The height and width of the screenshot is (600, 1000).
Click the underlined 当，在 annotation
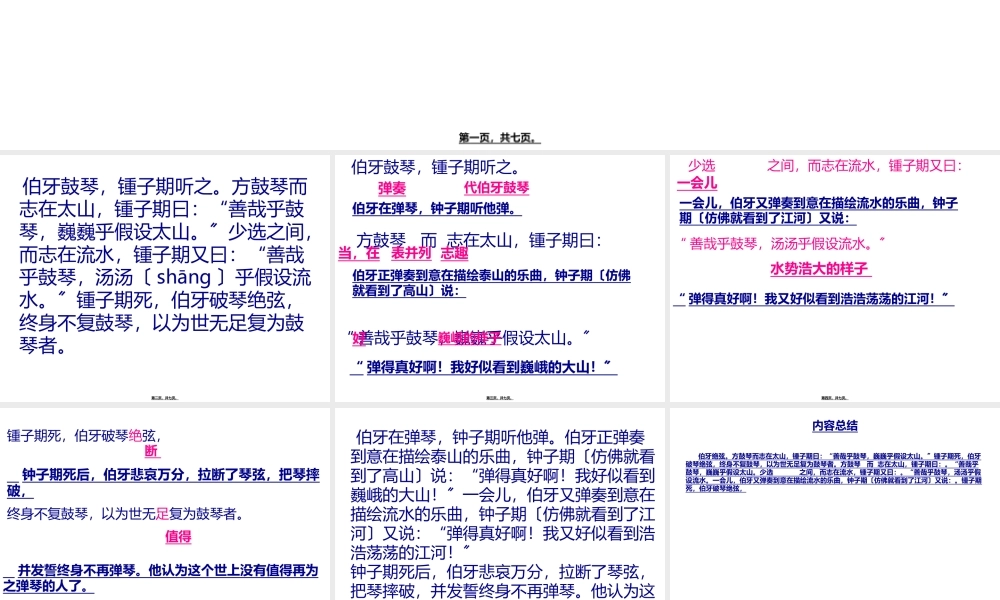[x=357, y=253]
